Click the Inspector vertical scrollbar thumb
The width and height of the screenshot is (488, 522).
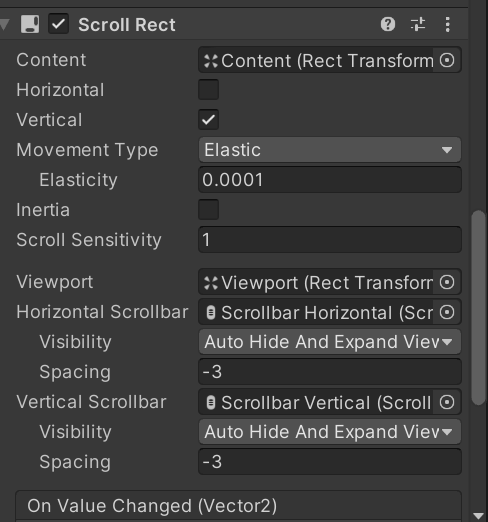[479, 307]
